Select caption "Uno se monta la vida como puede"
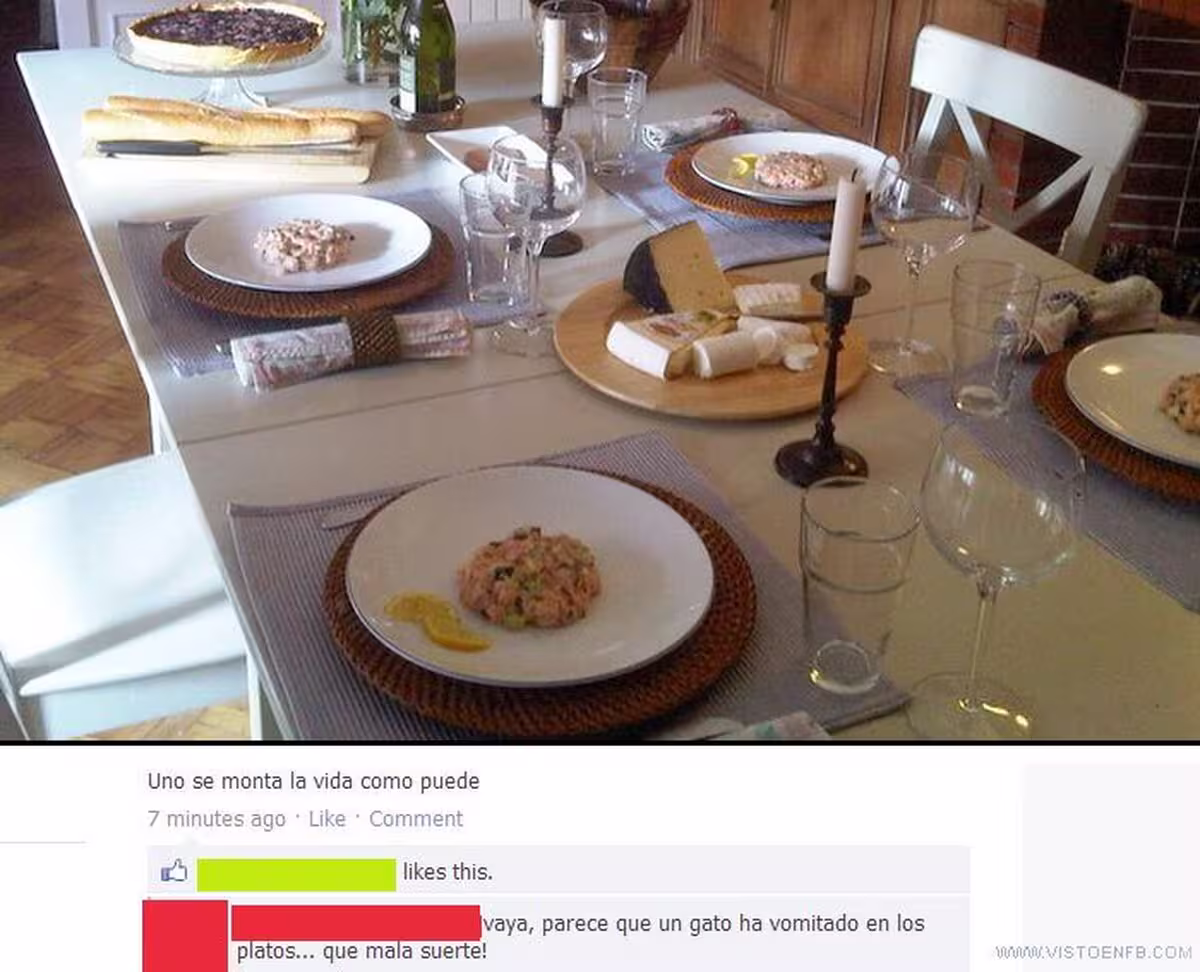 [x=314, y=781]
